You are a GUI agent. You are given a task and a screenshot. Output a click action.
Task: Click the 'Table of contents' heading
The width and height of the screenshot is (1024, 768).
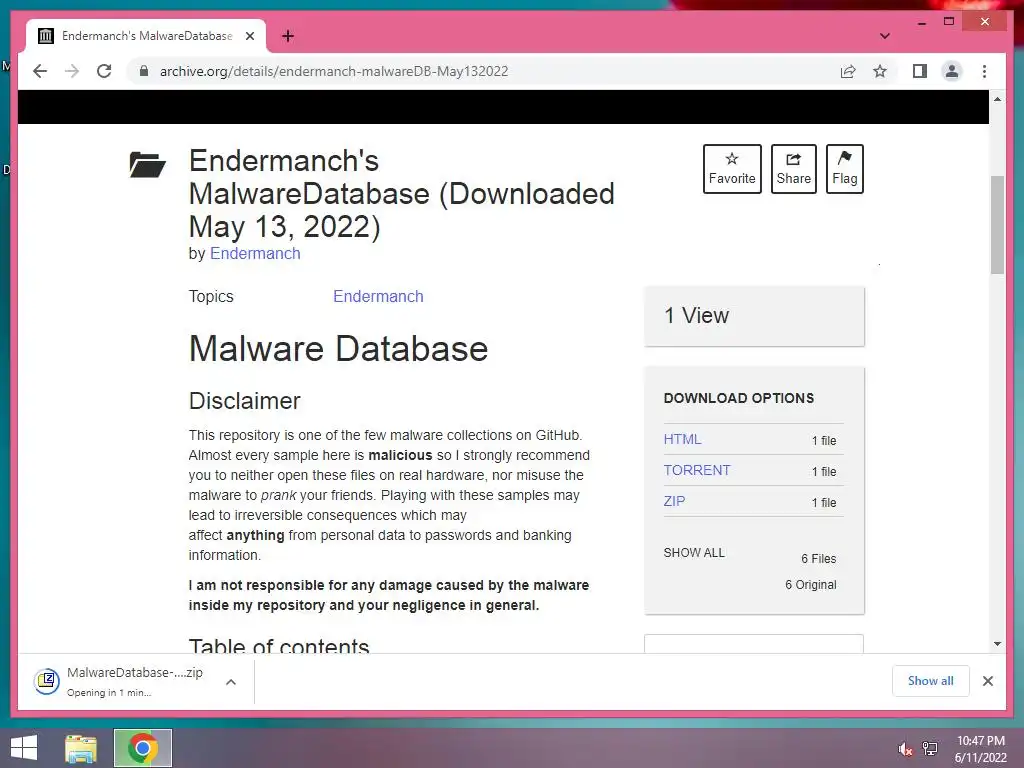point(279,645)
